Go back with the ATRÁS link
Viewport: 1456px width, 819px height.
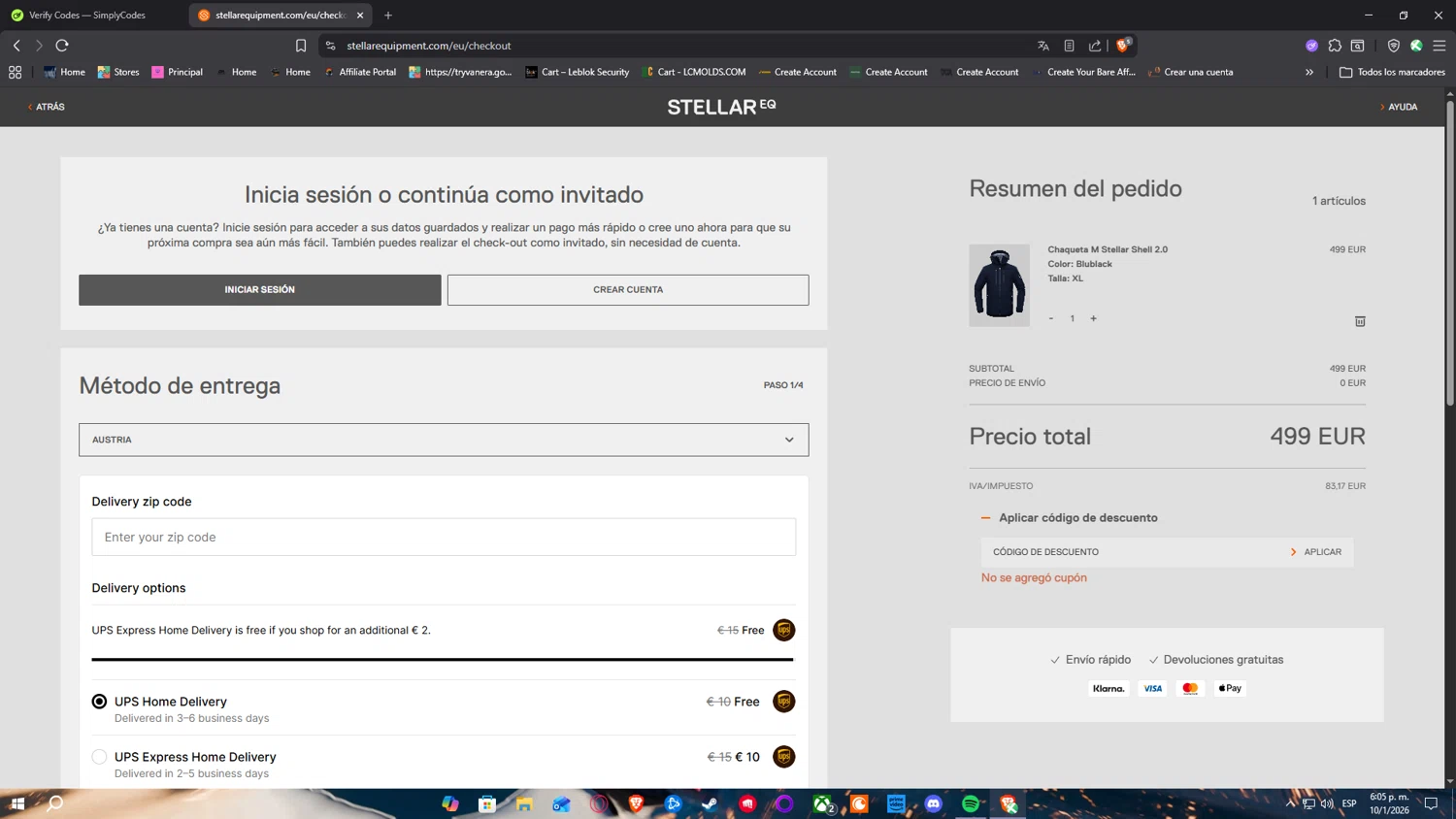(x=46, y=107)
